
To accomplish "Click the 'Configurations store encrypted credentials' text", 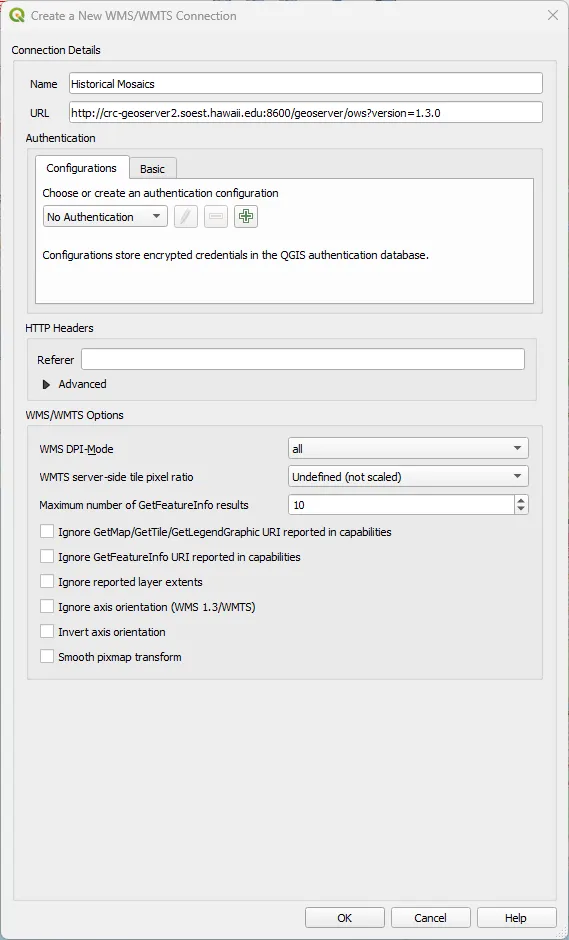I will tap(236, 255).
